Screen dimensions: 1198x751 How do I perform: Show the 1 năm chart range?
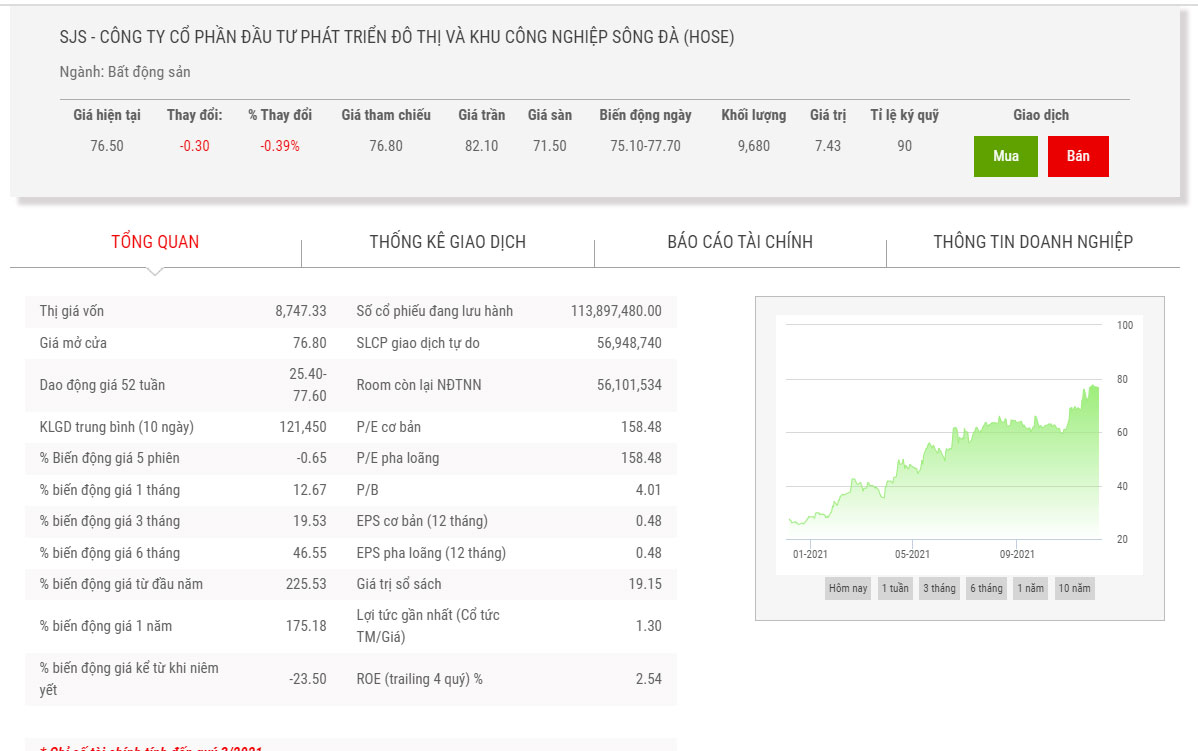point(1030,588)
